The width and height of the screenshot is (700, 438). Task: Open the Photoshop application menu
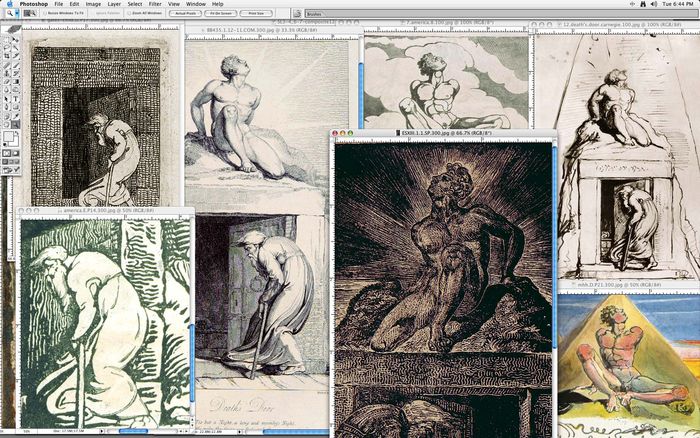click(33, 4)
